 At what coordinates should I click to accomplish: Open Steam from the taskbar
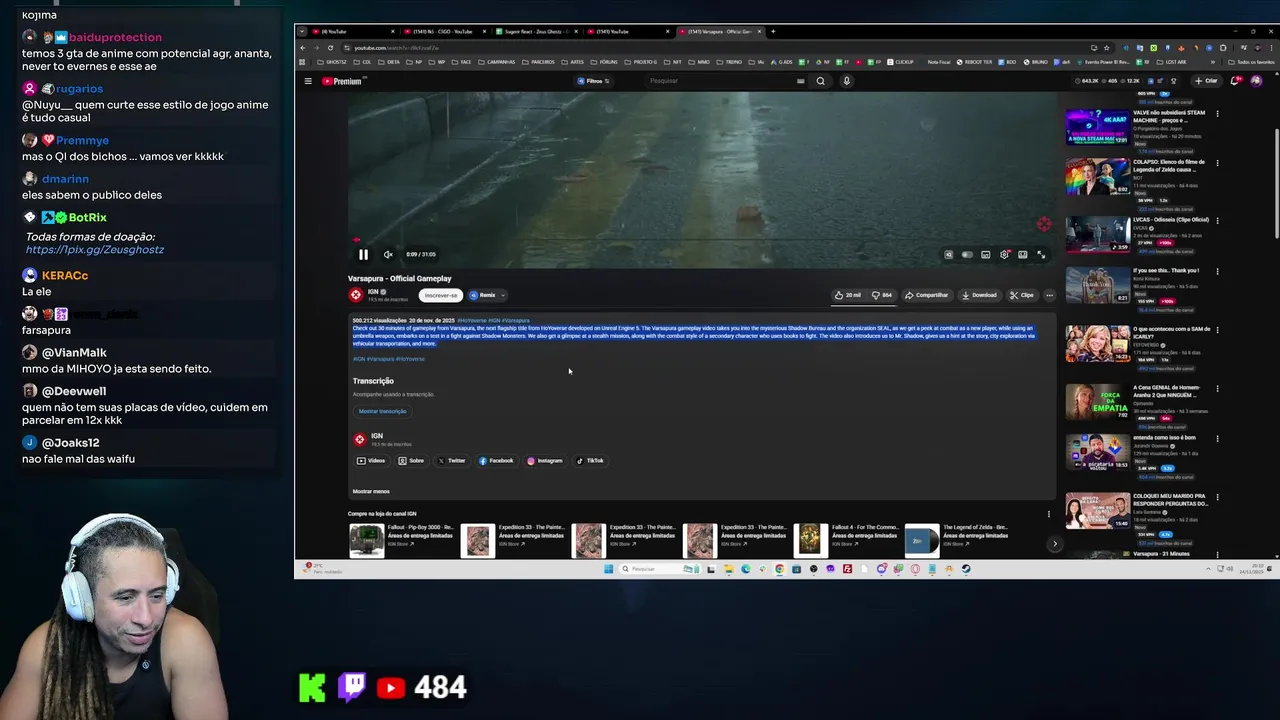(966, 569)
